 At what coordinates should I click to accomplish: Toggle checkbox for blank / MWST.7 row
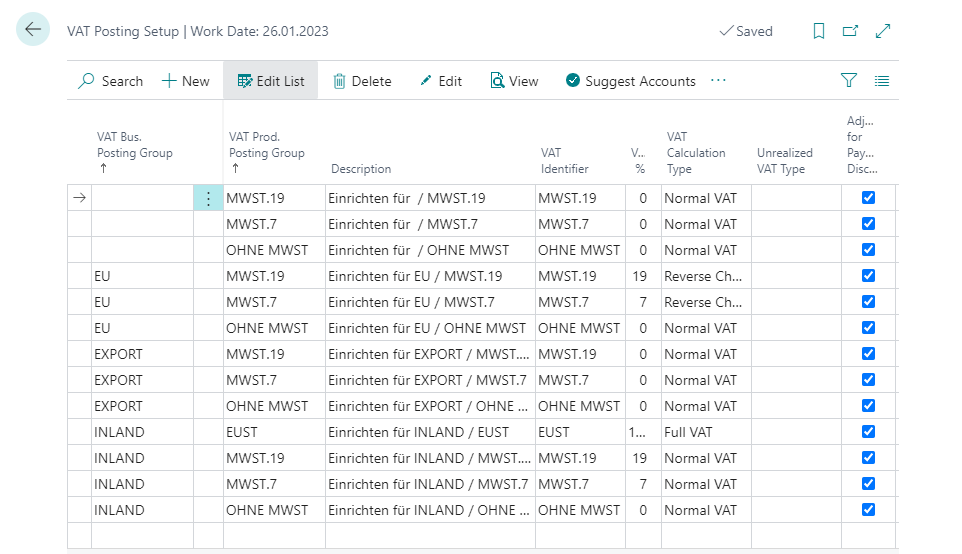(868, 223)
